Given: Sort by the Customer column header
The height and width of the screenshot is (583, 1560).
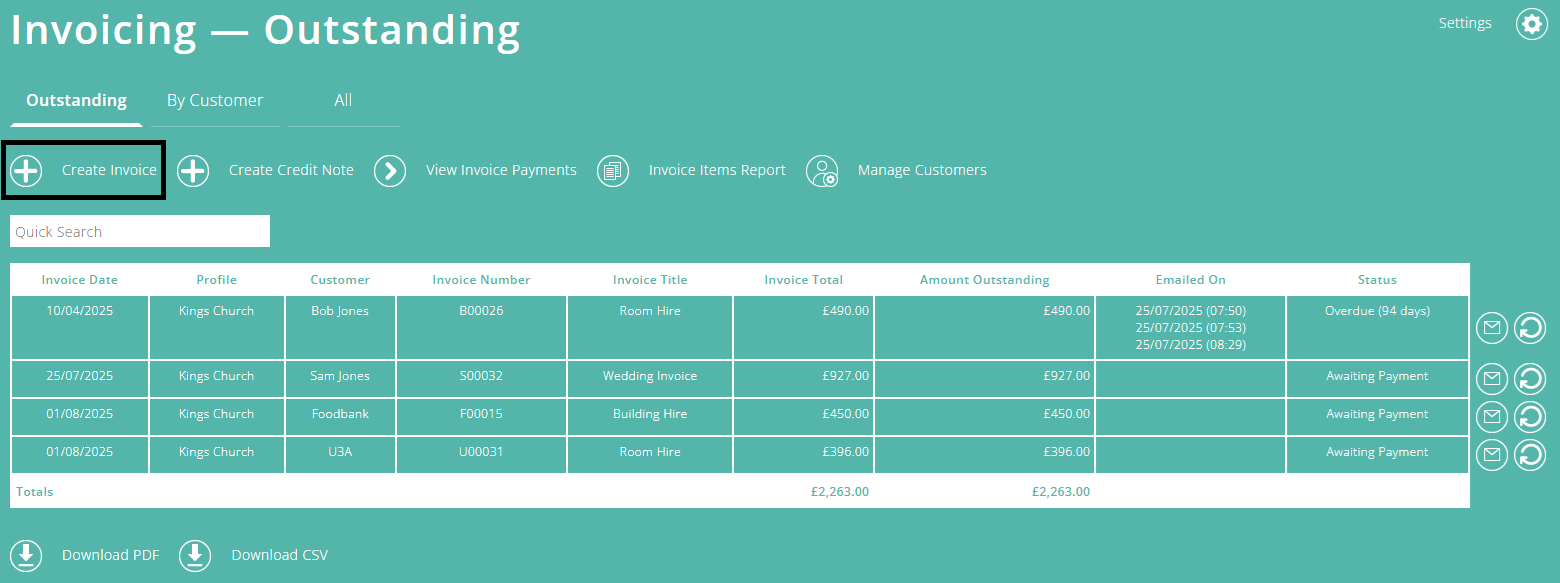Looking at the screenshot, I should pyautogui.click(x=340, y=280).
